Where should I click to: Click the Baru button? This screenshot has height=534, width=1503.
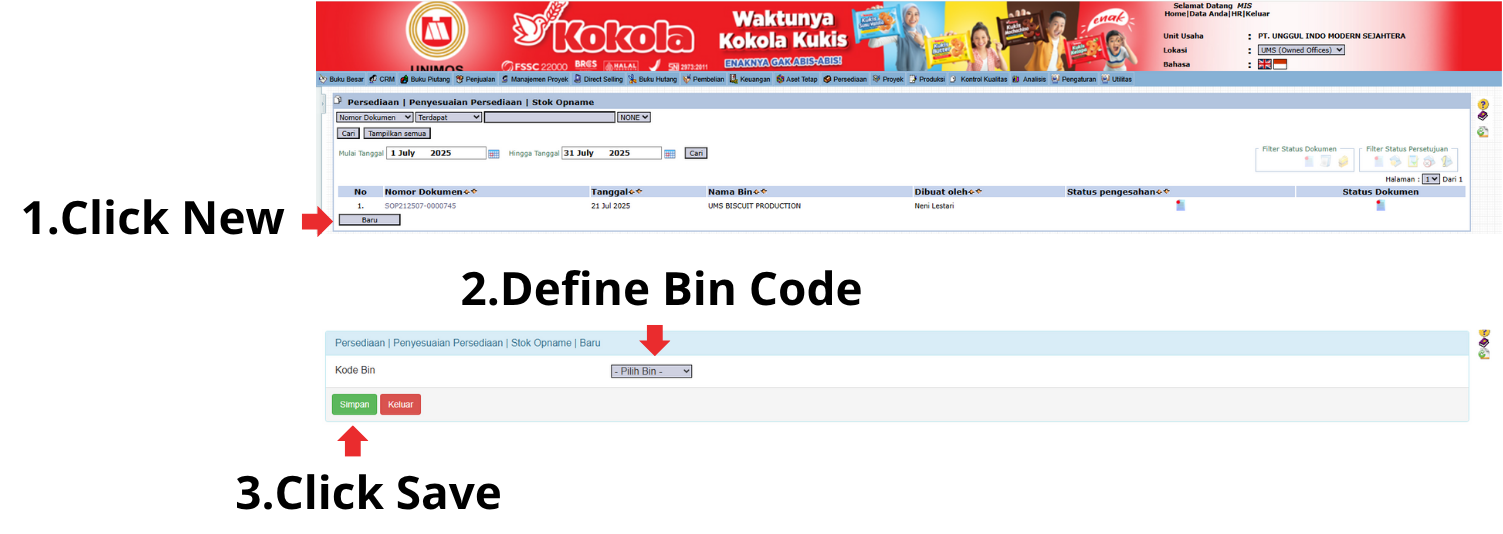[x=369, y=219]
